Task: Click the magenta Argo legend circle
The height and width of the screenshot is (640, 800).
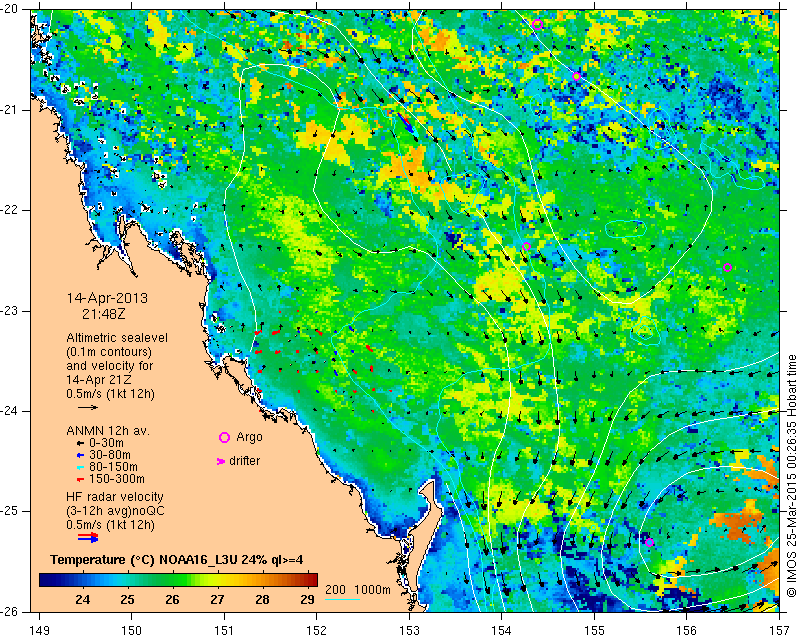Action: [x=224, y=437]
